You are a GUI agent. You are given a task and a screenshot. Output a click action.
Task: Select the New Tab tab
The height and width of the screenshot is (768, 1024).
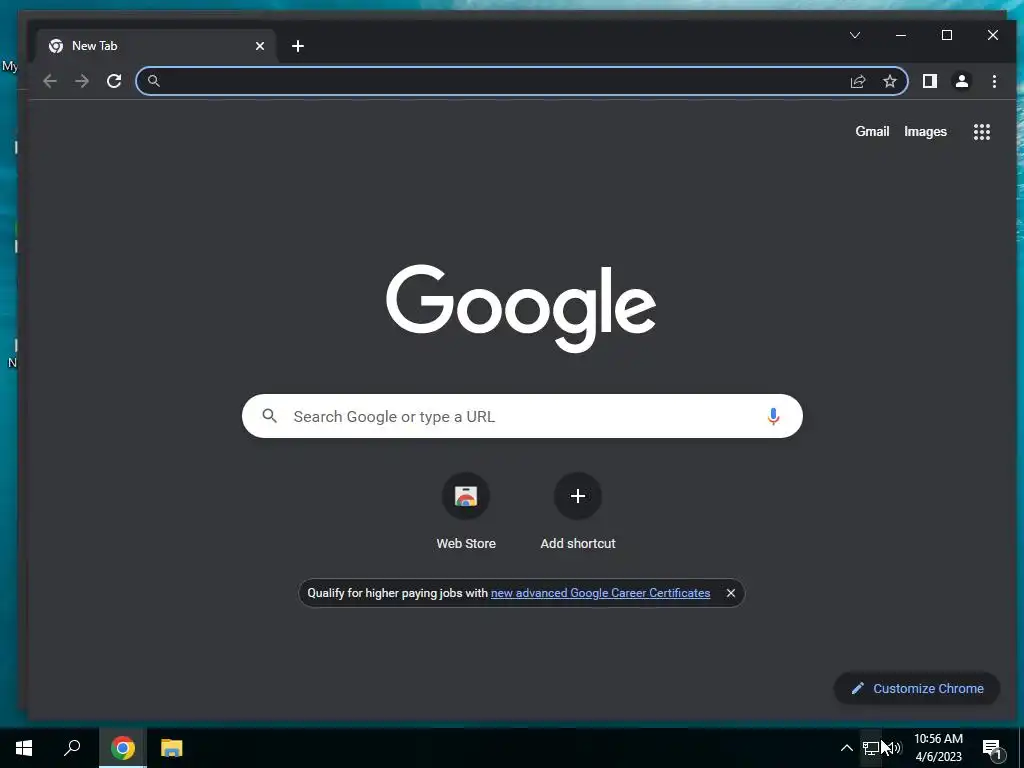tap(157, 46)
